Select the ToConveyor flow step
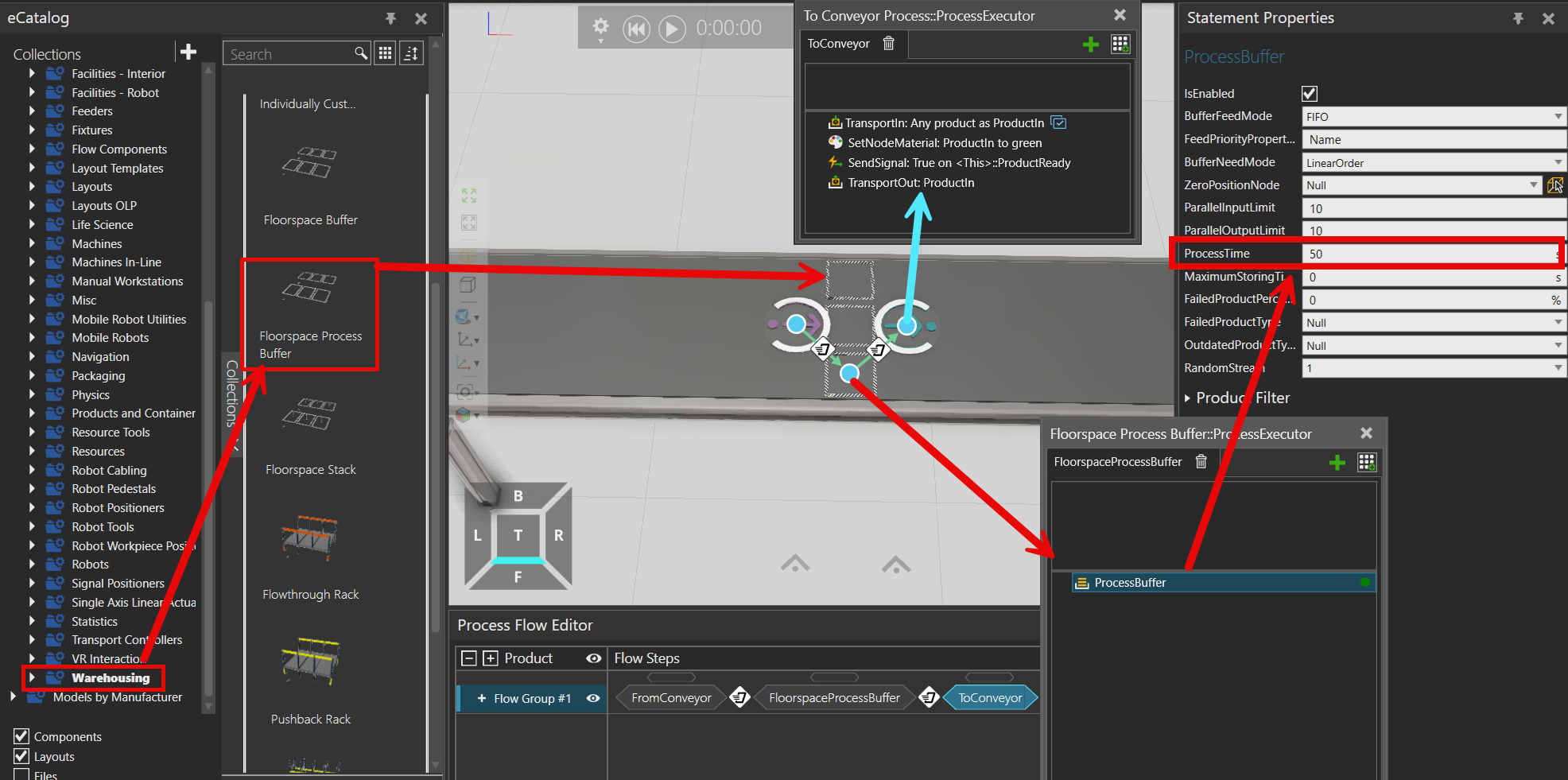The image size is (1568, 780). [990, 698]
